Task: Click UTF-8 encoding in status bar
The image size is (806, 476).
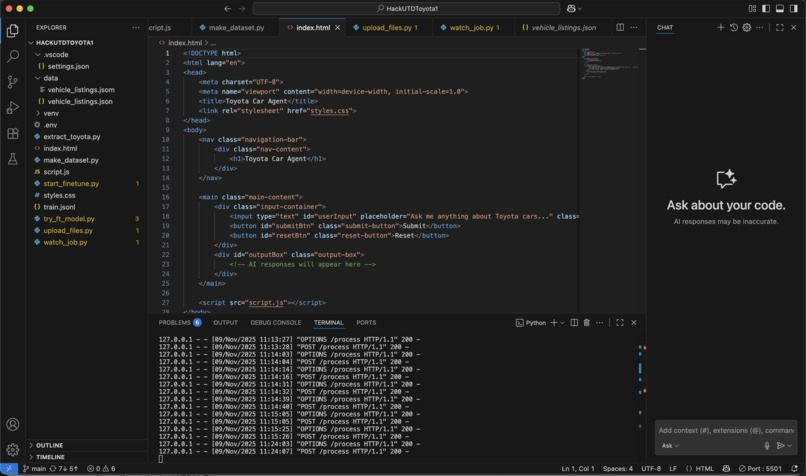Action: point(651,468)
